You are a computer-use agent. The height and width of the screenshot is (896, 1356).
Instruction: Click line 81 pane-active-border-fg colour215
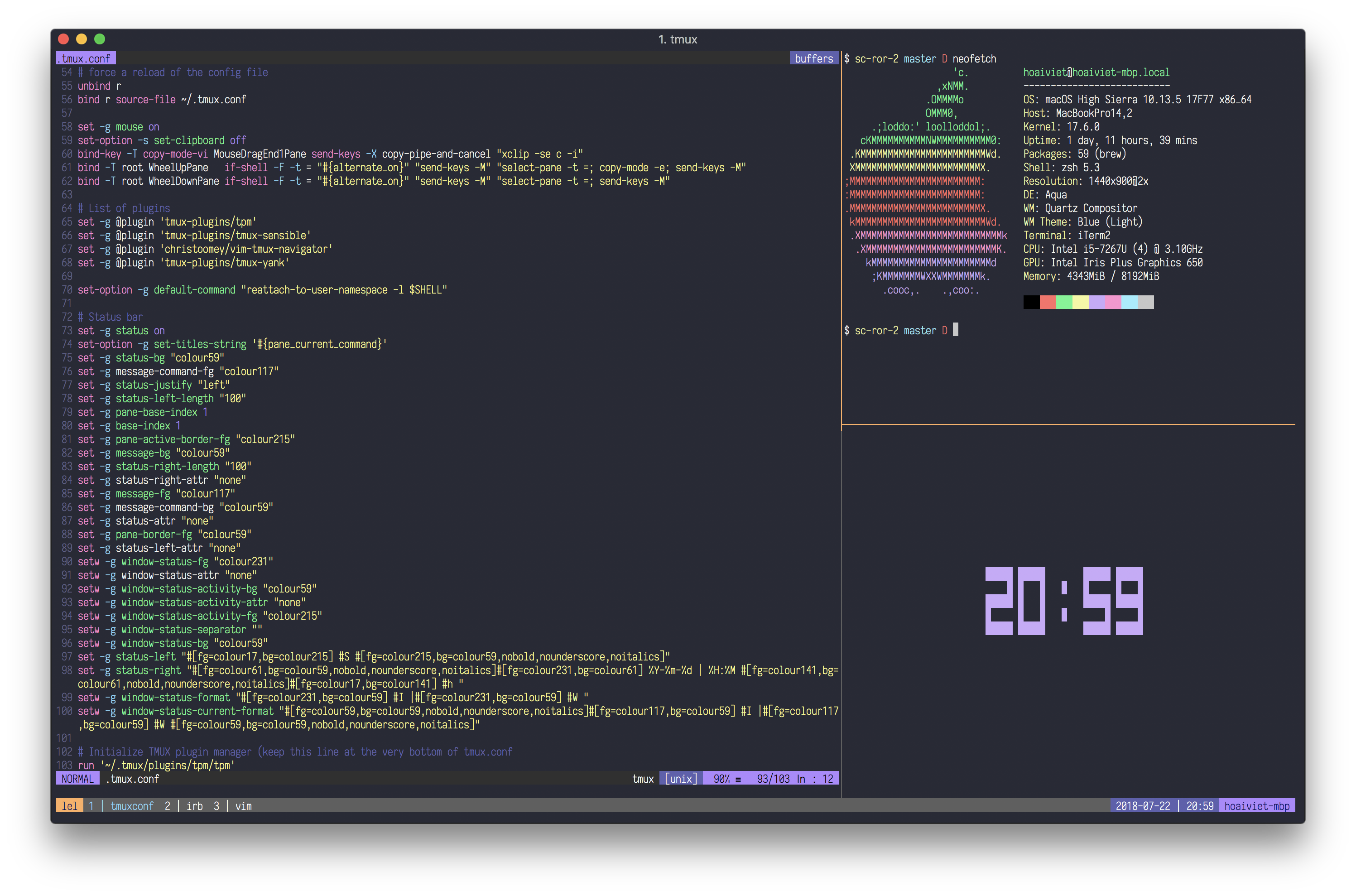(x=186, y=439)
